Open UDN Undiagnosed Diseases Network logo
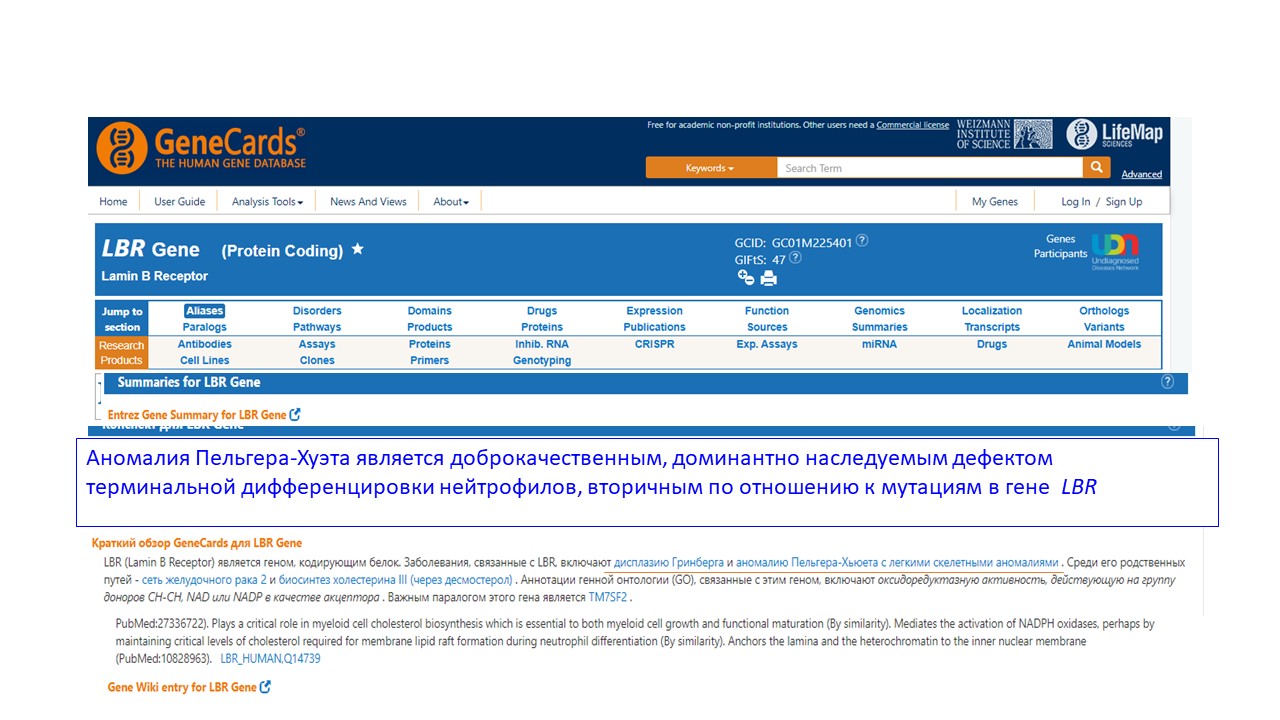 (x=1115, y=252)
